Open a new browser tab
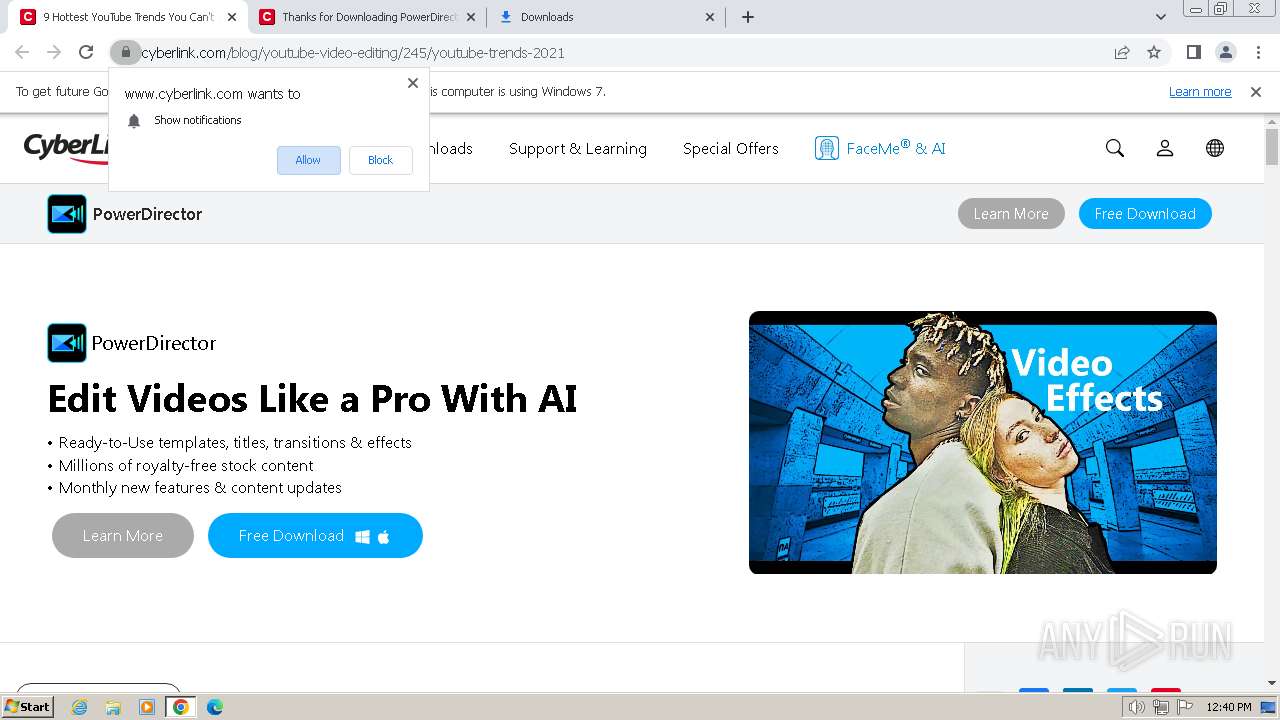This screenshot has width=1280, height=720. (x=748, y=17)
